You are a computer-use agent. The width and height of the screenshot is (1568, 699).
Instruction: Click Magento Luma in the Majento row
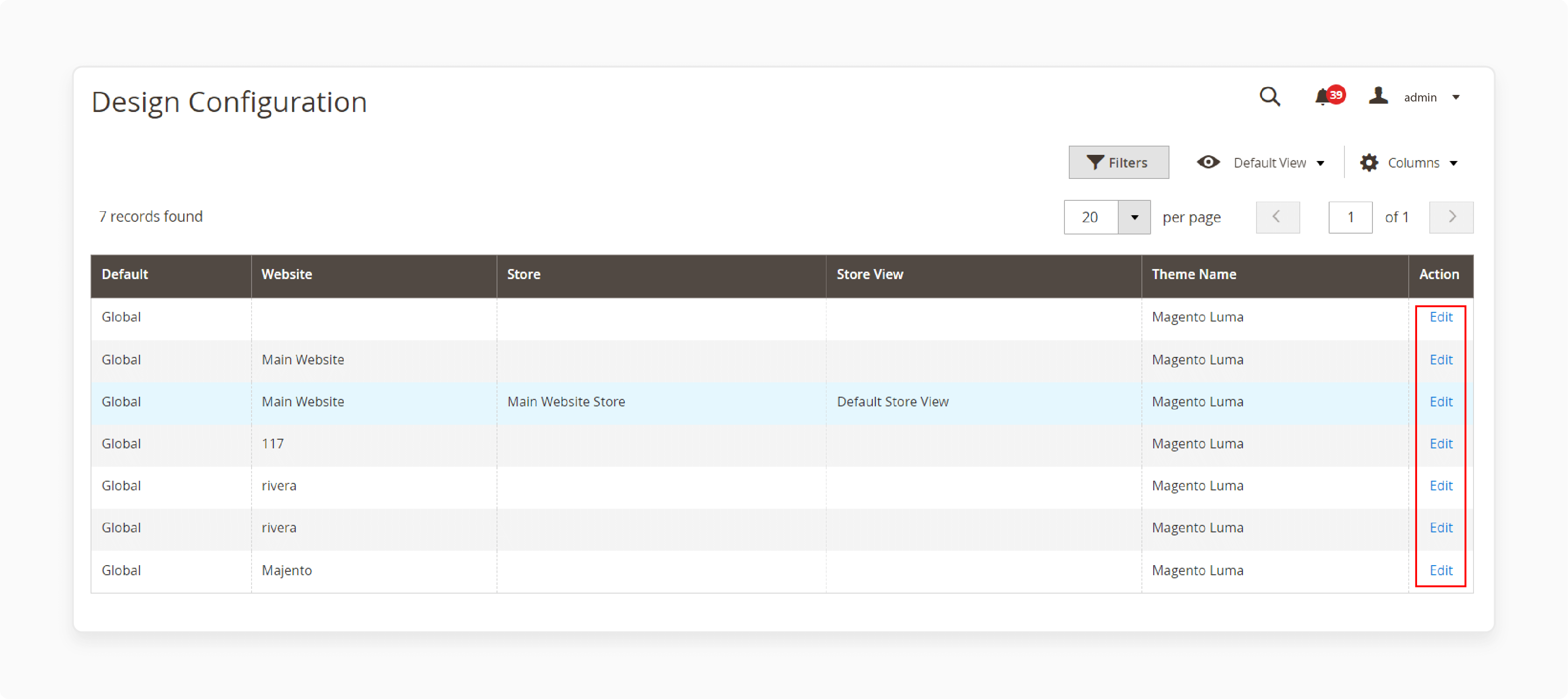[x=1197, y=570]
